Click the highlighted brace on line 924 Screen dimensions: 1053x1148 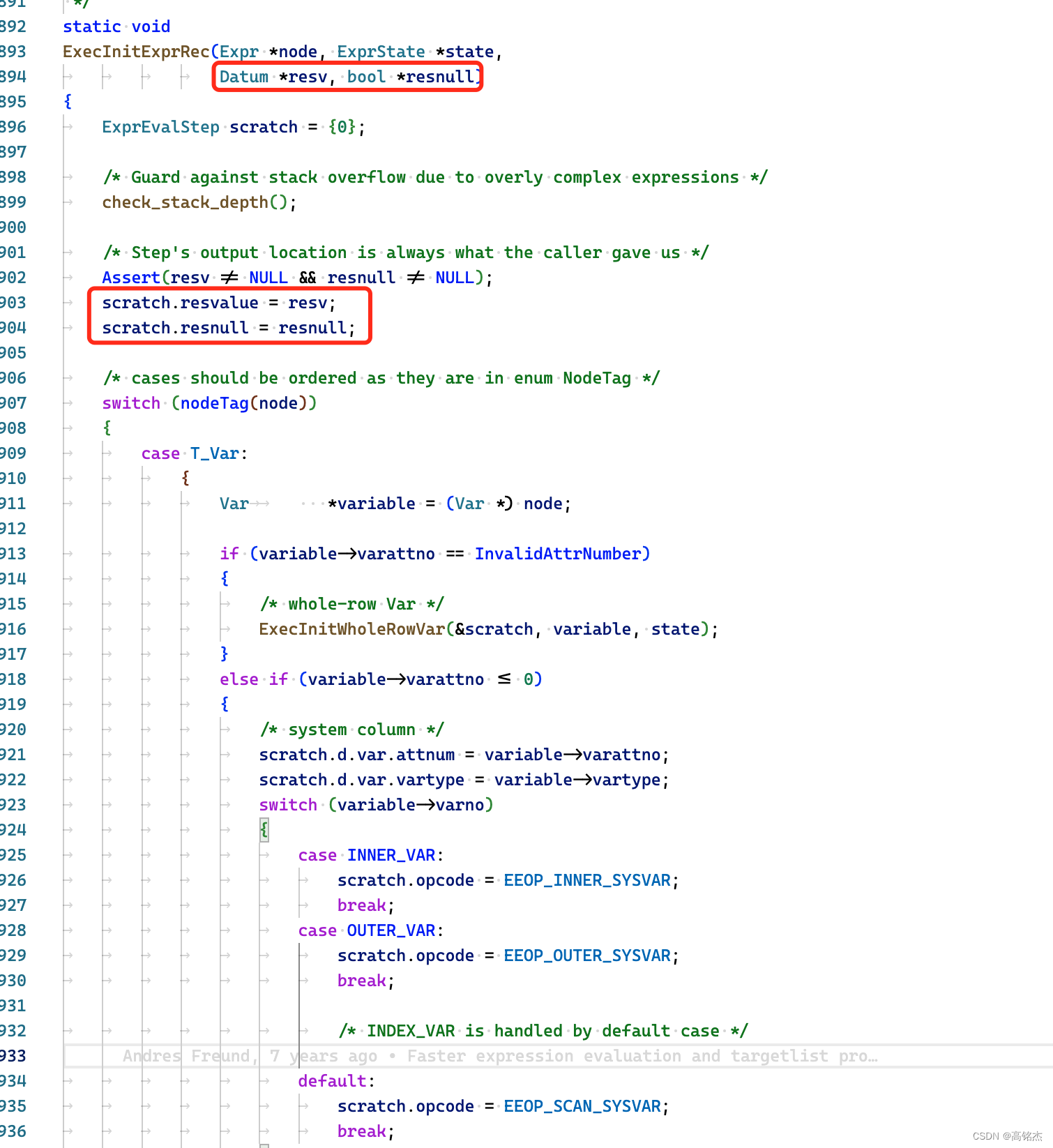click(x=264, y=829)
